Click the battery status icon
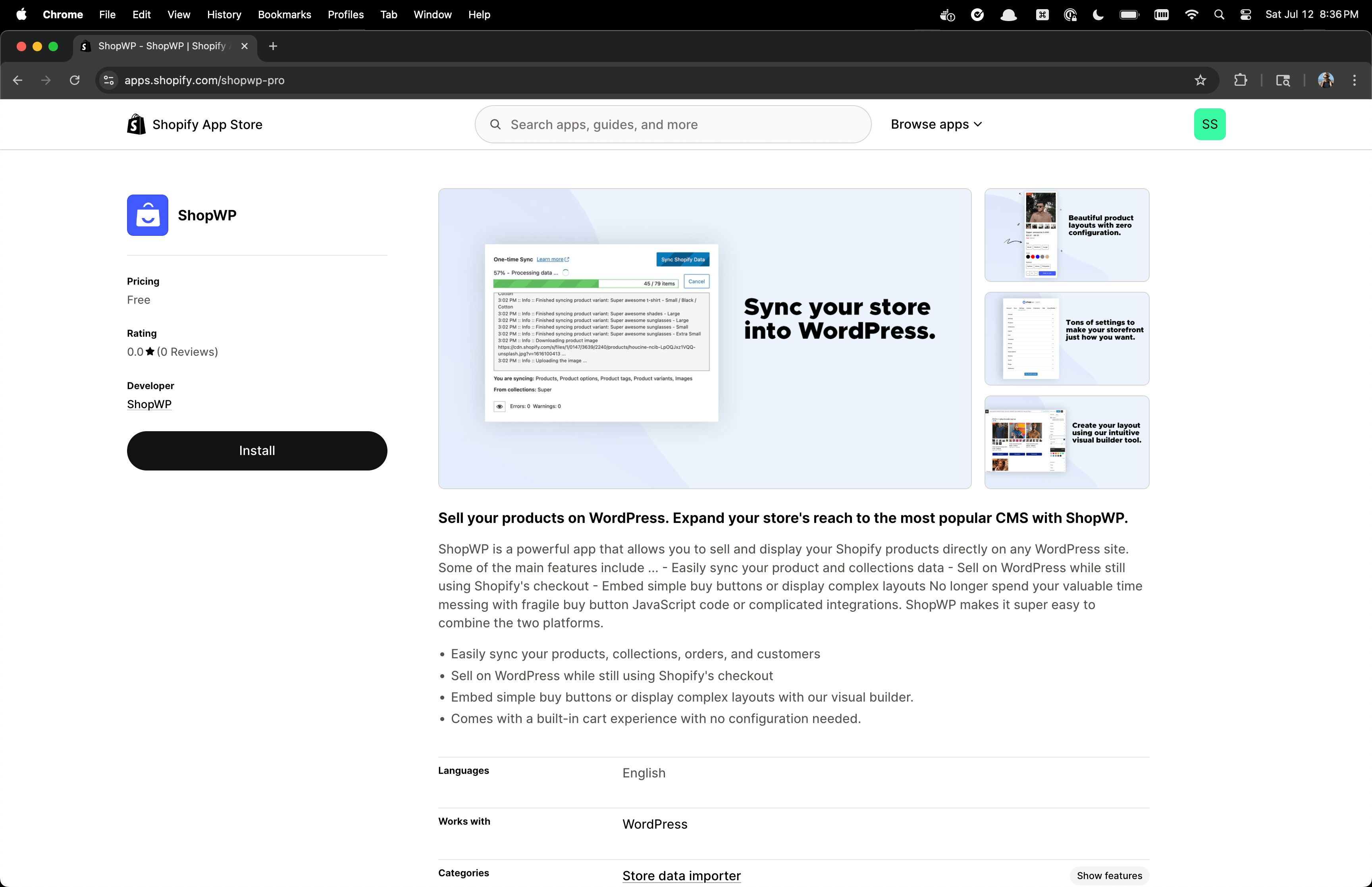The height and width of the screenshot is (887, 1372). (1129, 14)
